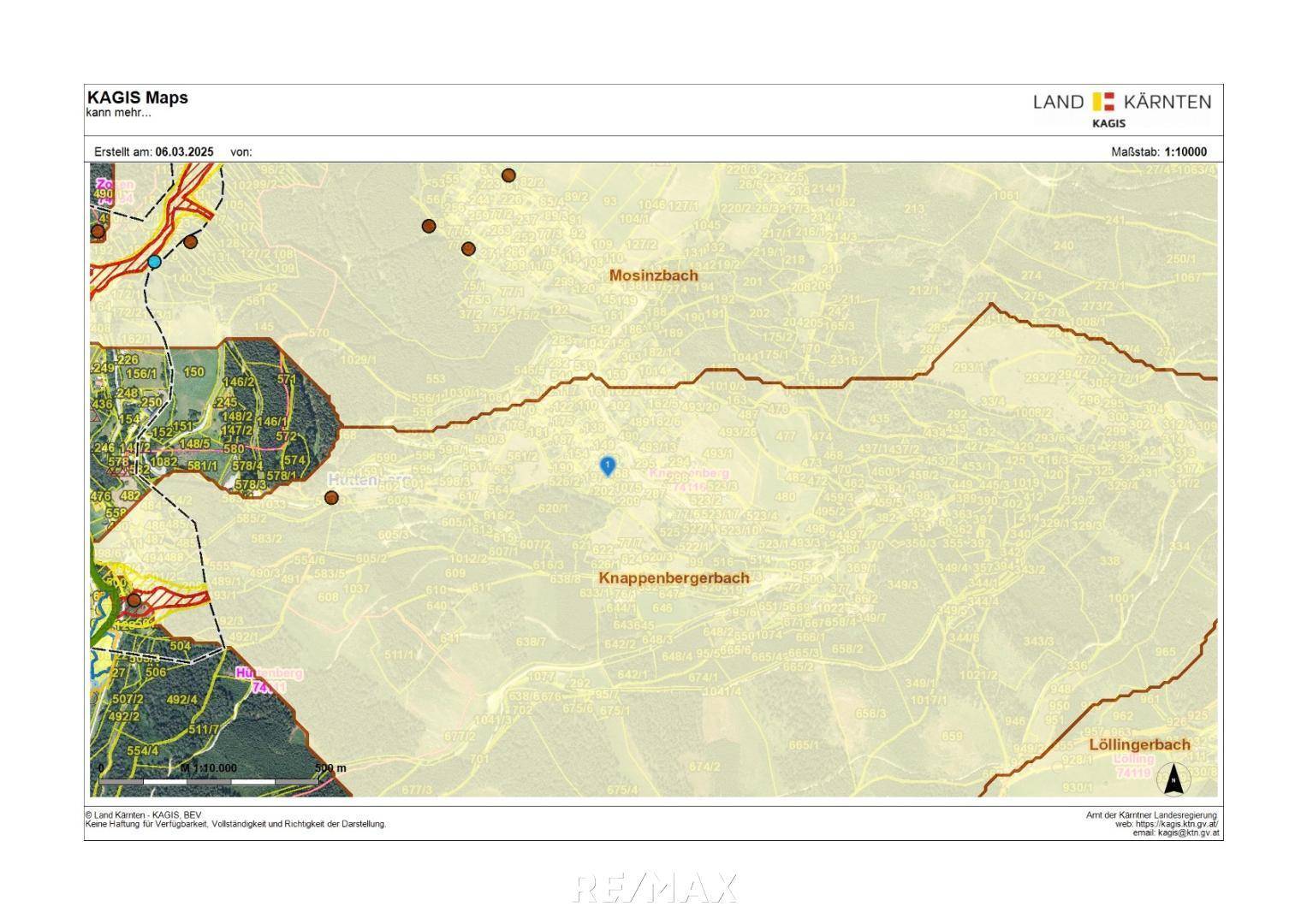Click parcel number 1061
This screenshot has height=924, width=1307.
[1007, 196]
